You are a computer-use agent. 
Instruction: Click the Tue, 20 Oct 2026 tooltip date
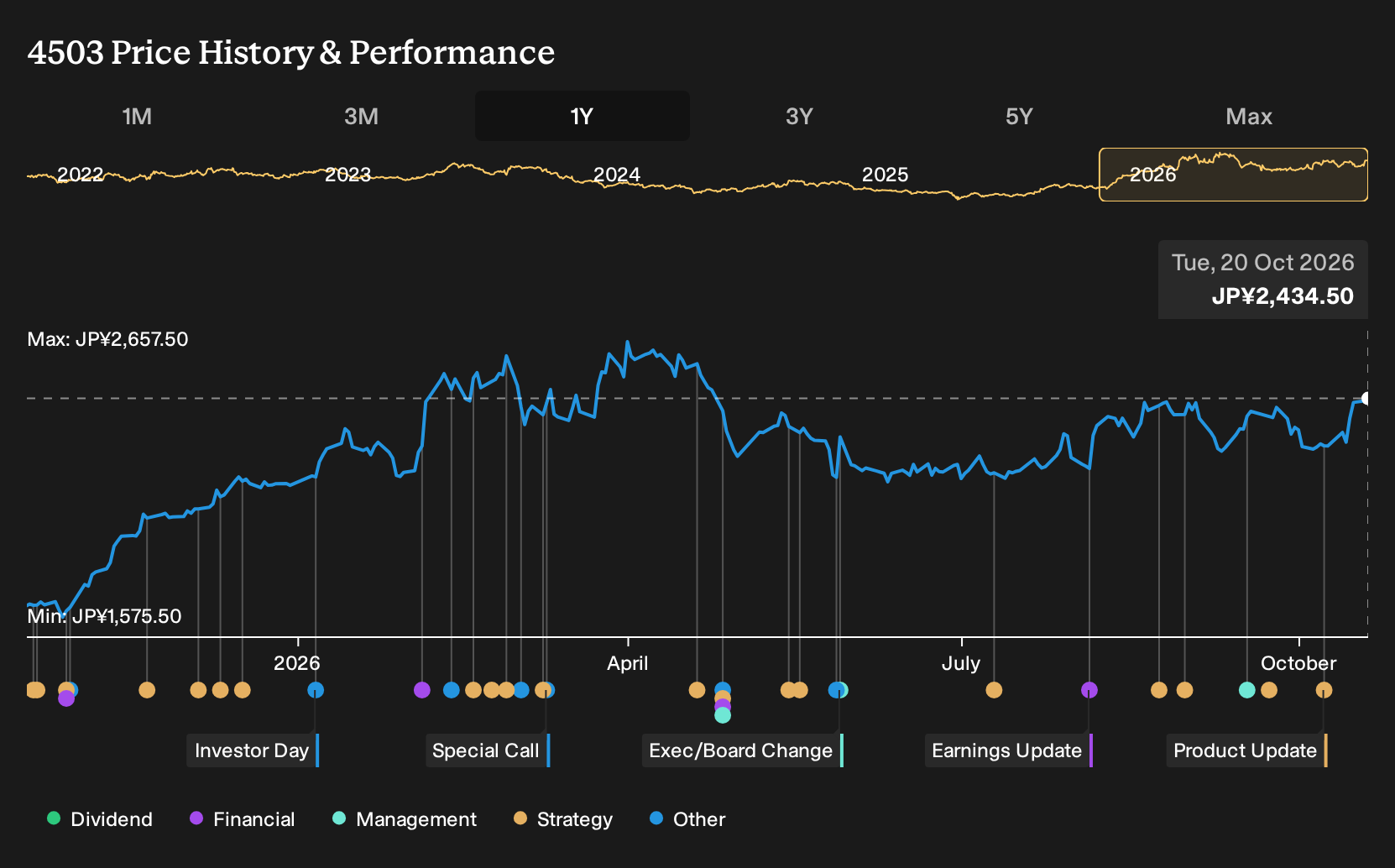click(x=1263, y=263)
